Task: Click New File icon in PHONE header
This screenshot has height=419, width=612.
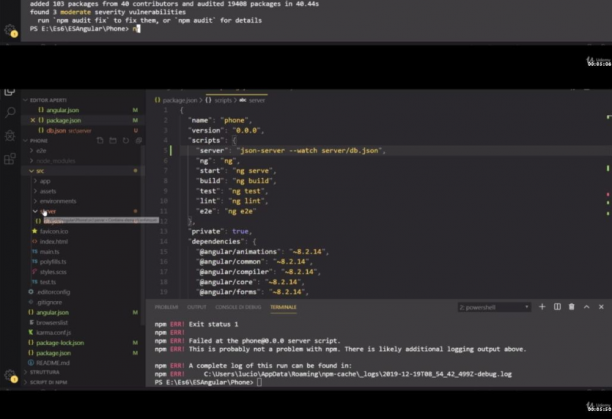Action: [x=100, y=140]
